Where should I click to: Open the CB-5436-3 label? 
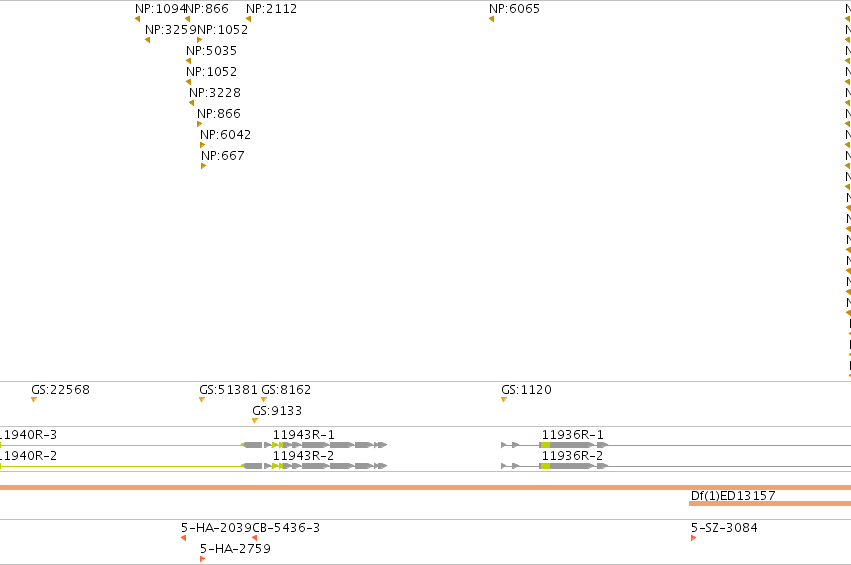click(286, 528)
